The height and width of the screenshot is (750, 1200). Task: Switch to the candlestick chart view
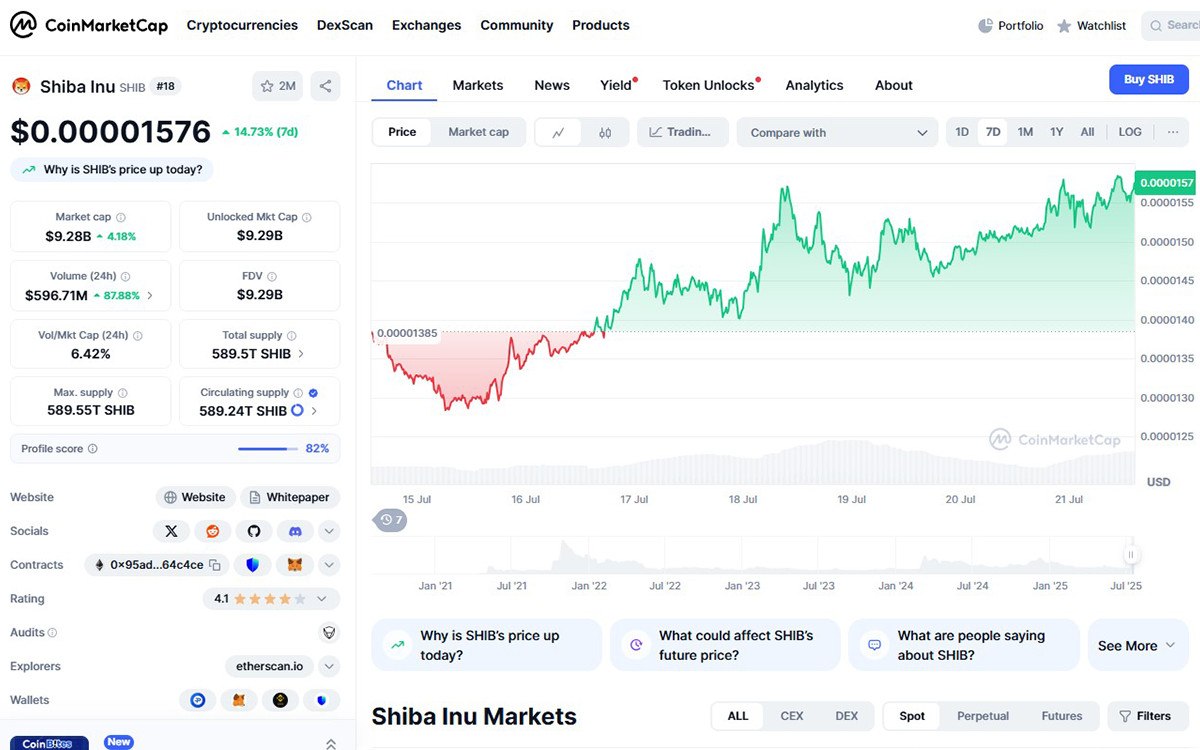tap(605, 132)
